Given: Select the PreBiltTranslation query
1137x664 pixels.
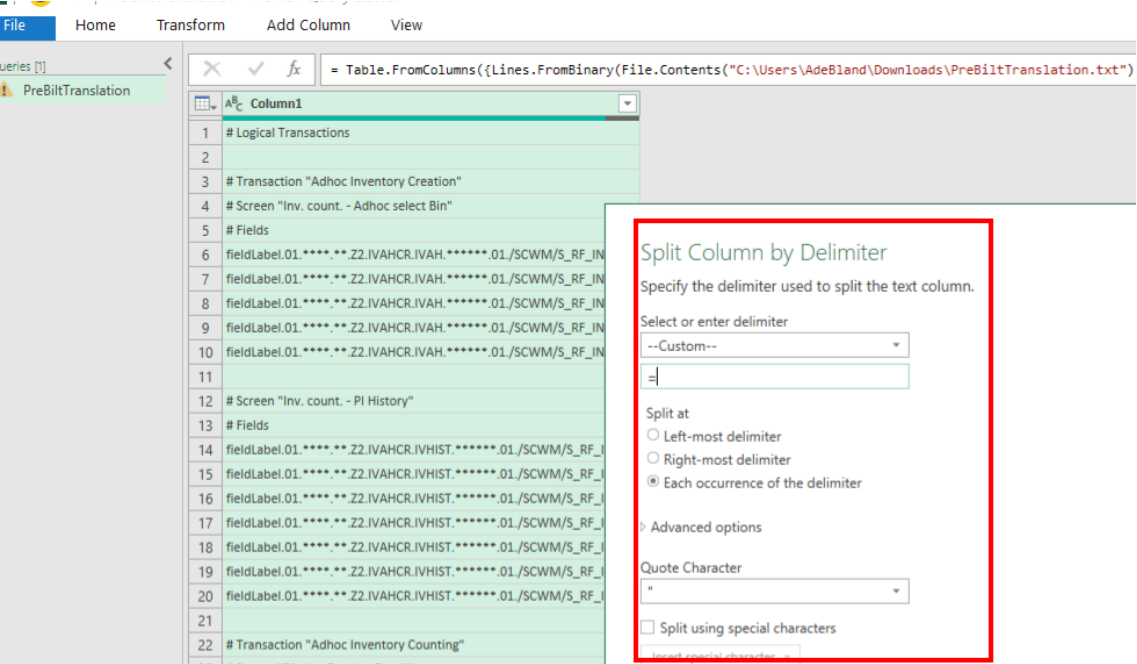Looking at the screenshot, I should (x=76, y=91).
